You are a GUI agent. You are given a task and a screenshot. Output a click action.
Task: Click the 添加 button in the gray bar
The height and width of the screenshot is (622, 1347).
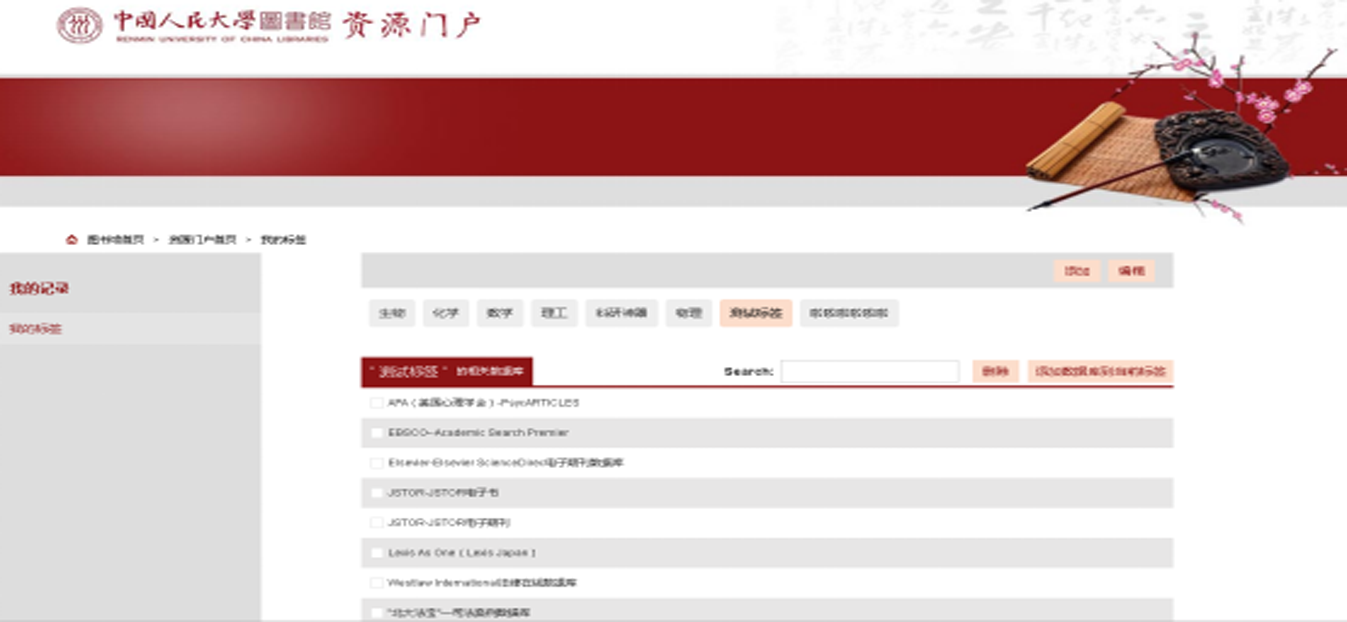coord(1077,271)
